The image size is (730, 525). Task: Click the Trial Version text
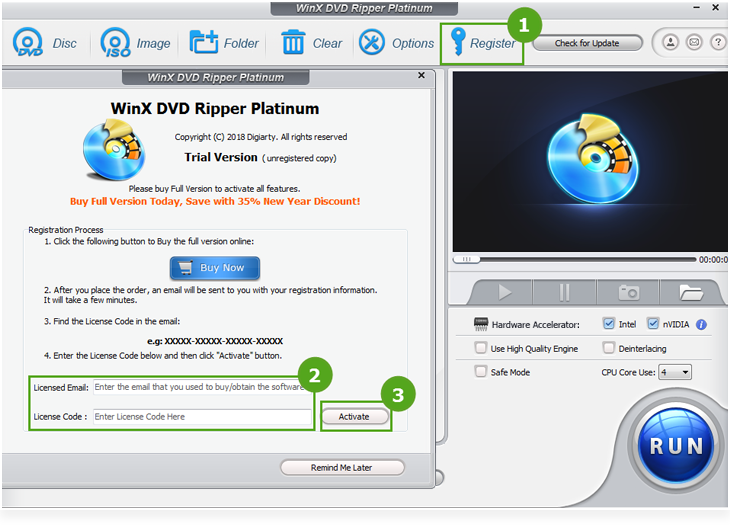[221, 157]
